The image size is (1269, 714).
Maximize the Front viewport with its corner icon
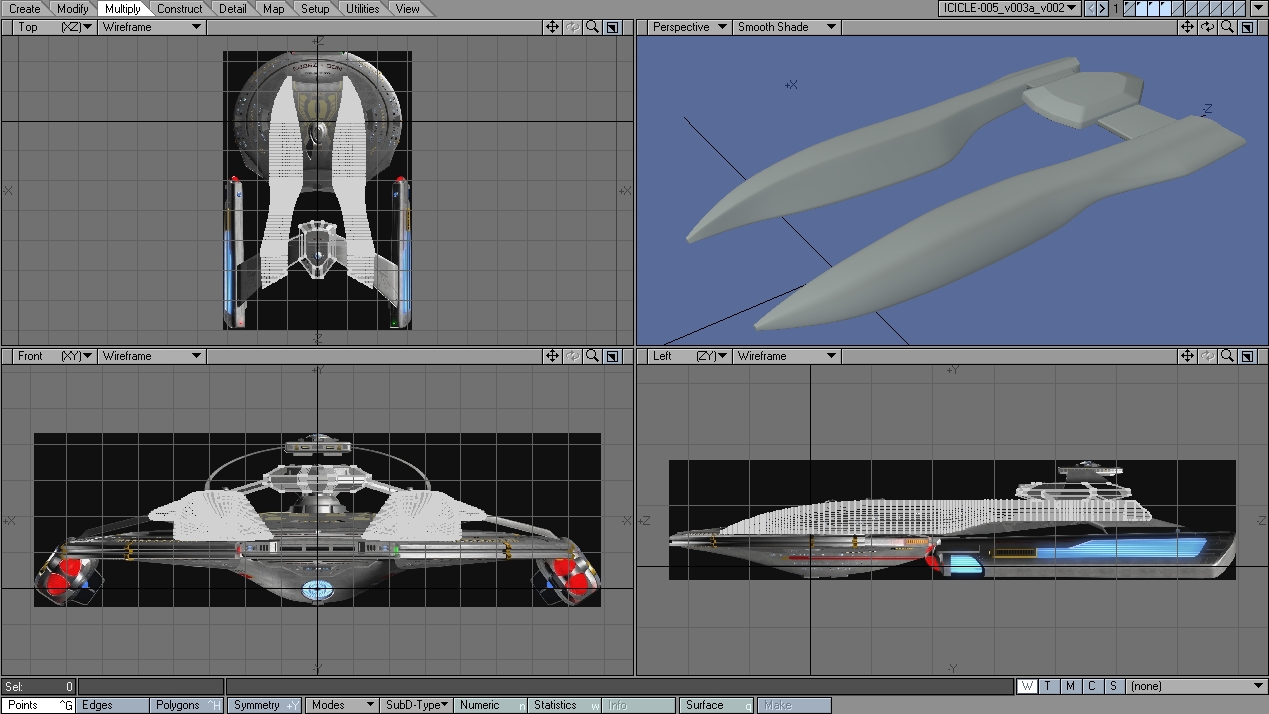point(613,356)
